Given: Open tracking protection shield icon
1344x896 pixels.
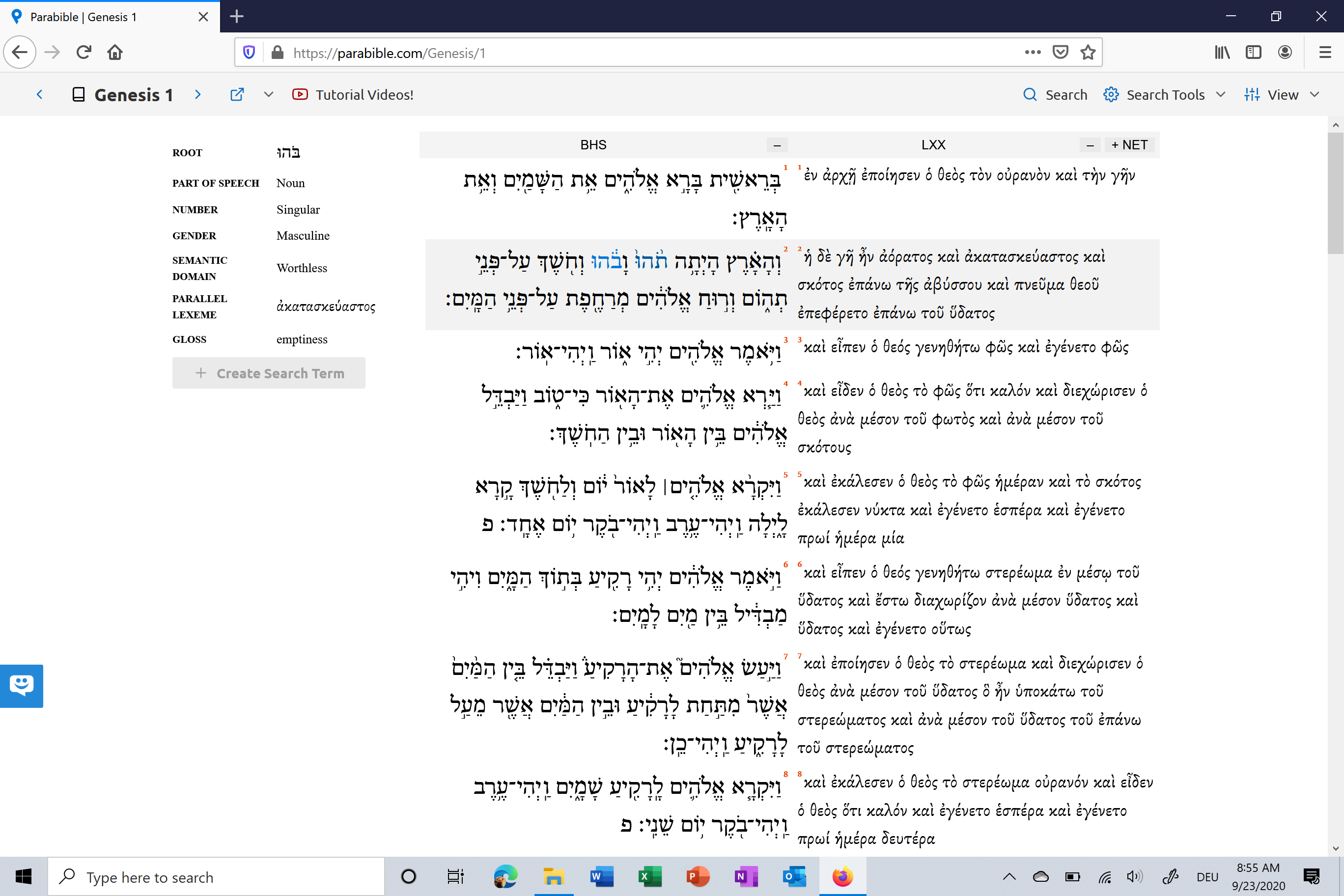Looking at the screenshot, I should 249,53.
